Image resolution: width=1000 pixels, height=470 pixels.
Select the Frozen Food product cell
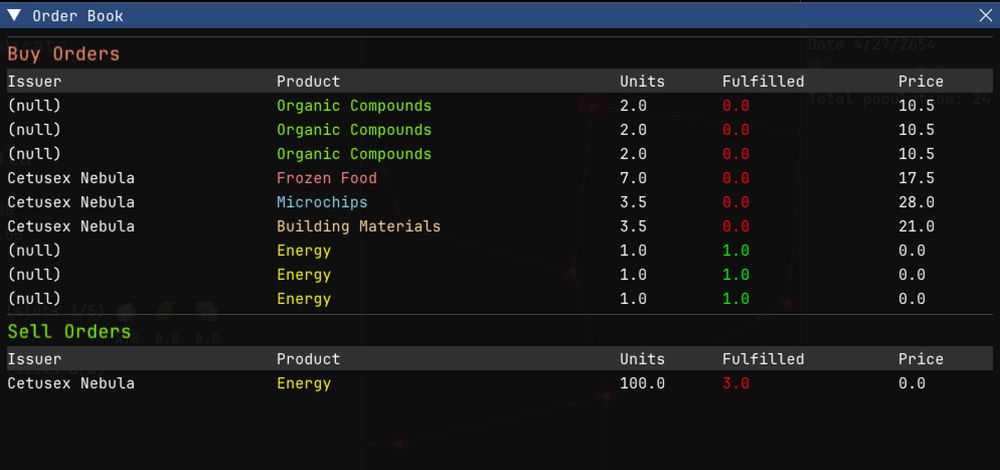327,178
